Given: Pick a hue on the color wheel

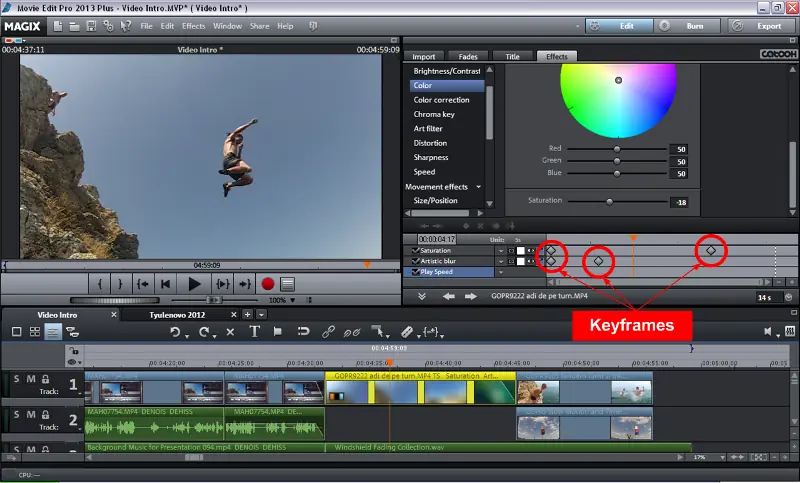Looking at the screenshot, I should [618, 100].
